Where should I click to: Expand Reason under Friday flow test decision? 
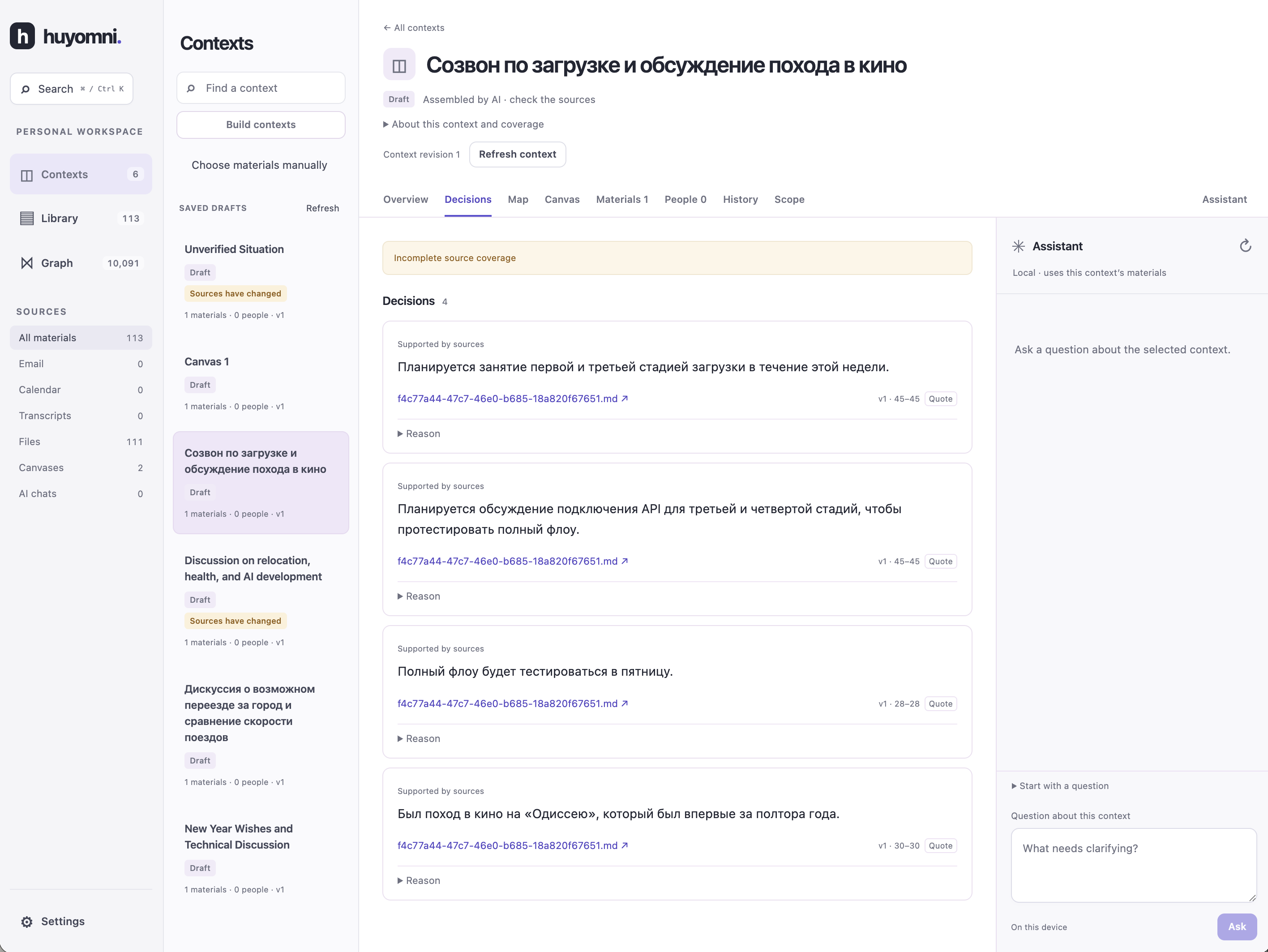(419, 738)
